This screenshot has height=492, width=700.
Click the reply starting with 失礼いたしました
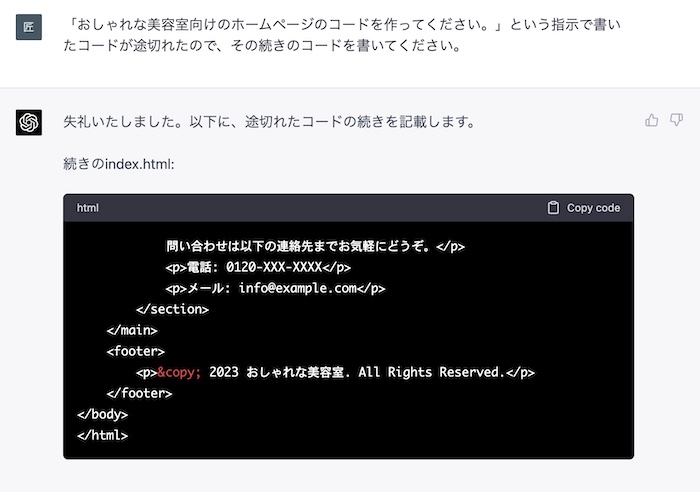click(268, 122)
